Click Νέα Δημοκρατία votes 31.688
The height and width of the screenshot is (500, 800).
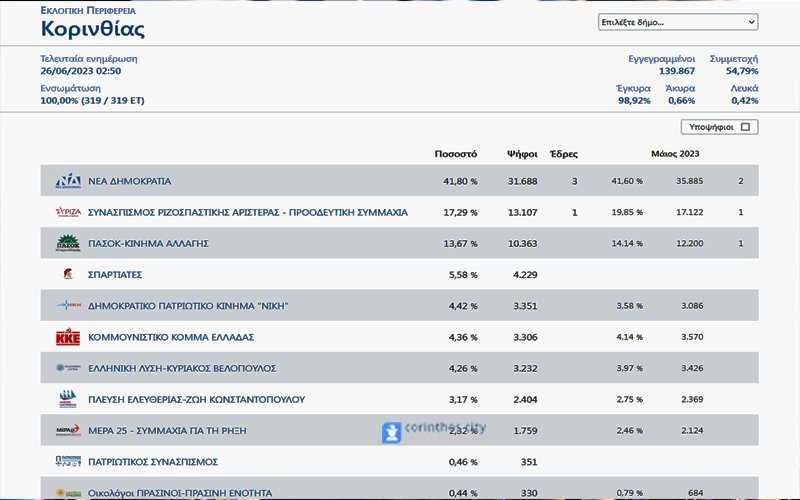coord(522,181)
